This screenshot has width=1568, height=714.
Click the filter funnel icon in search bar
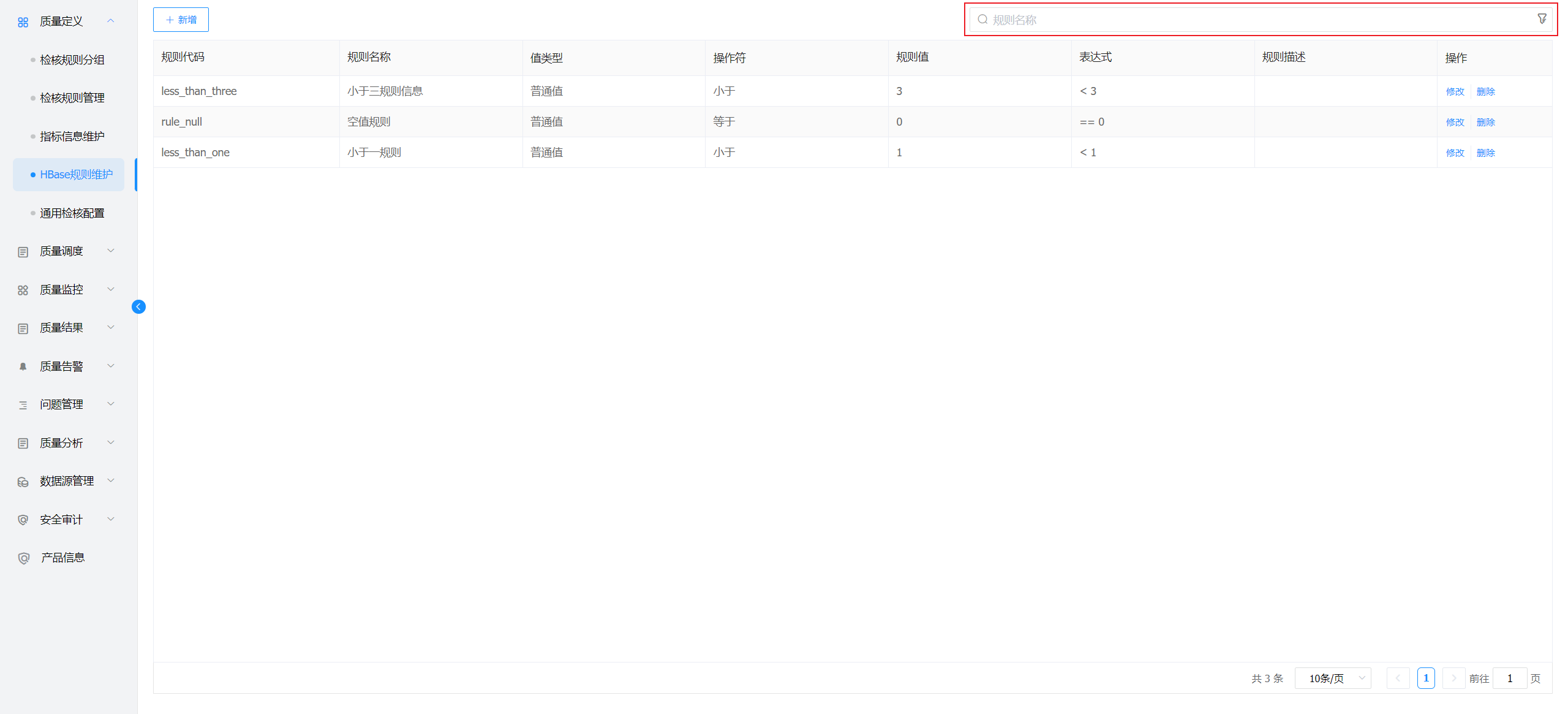tap(1542, 19)
